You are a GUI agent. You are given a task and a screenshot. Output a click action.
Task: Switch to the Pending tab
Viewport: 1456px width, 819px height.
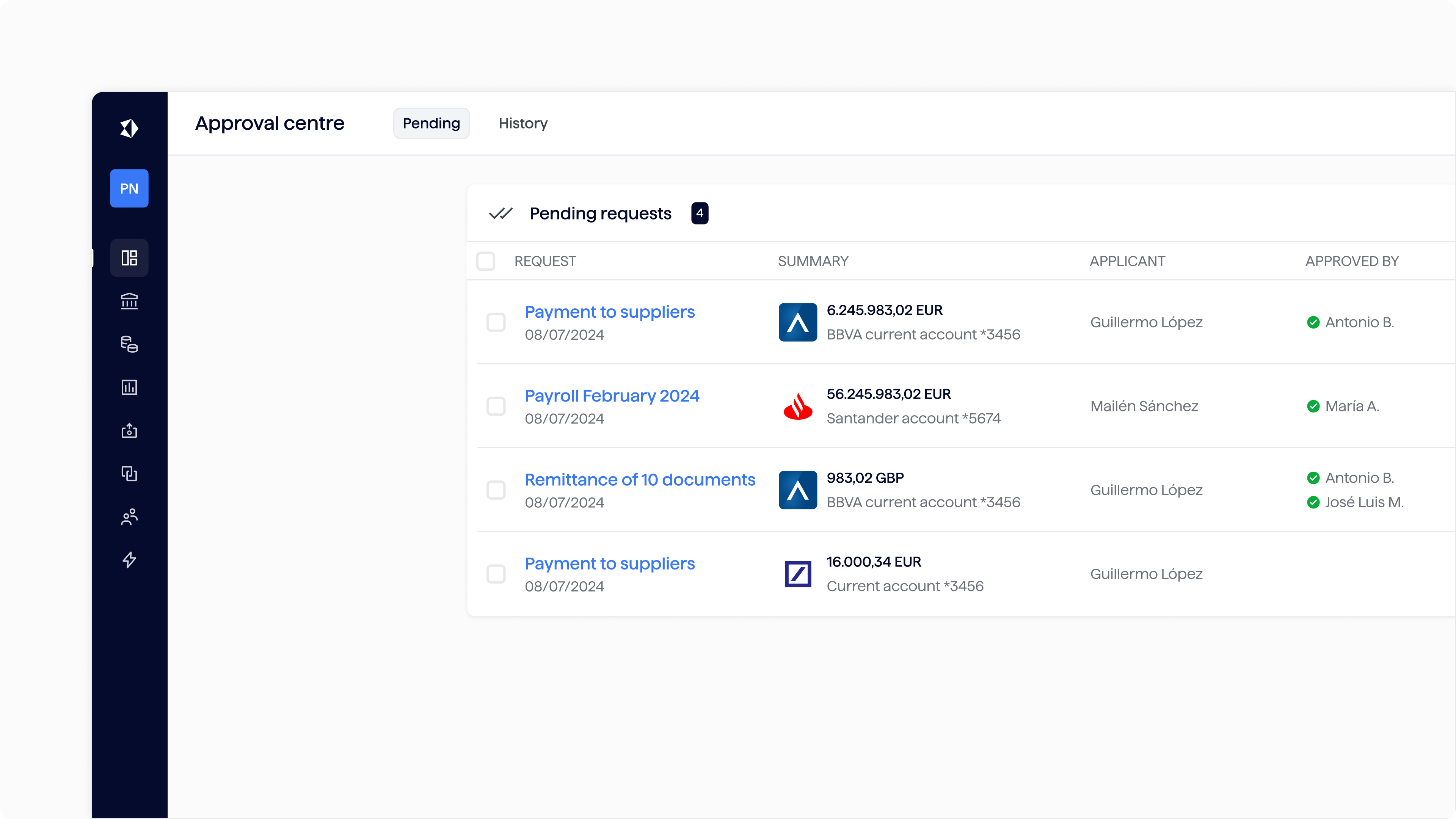(431, 123)
